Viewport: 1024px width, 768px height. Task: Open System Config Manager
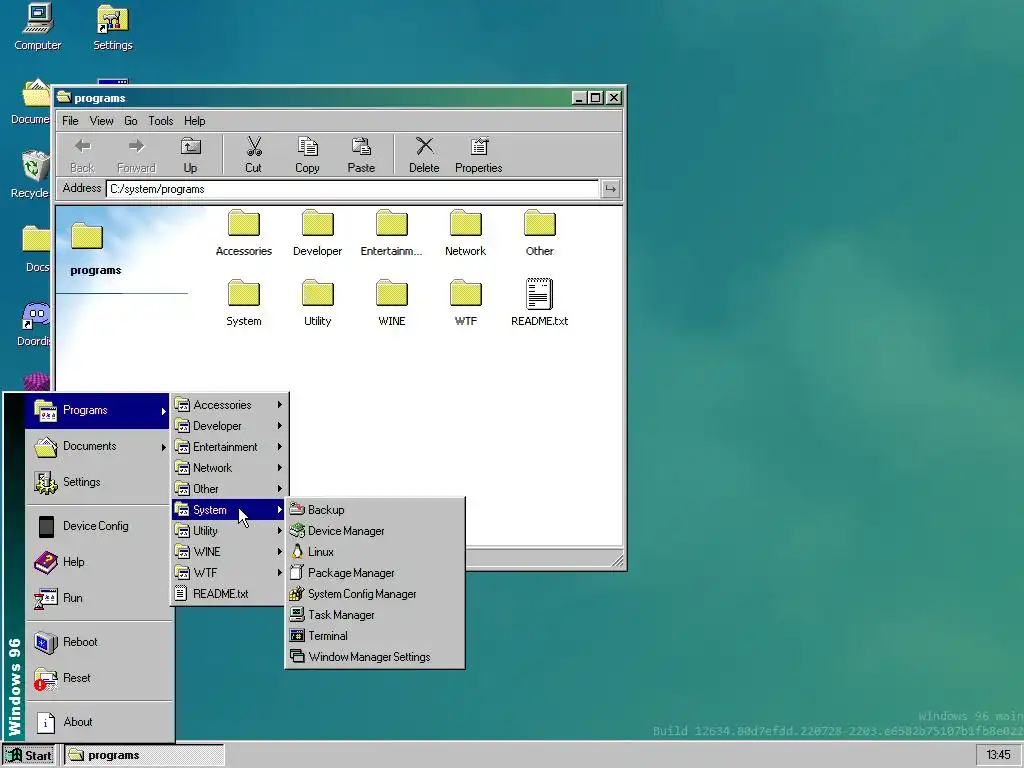click(375, 594)
